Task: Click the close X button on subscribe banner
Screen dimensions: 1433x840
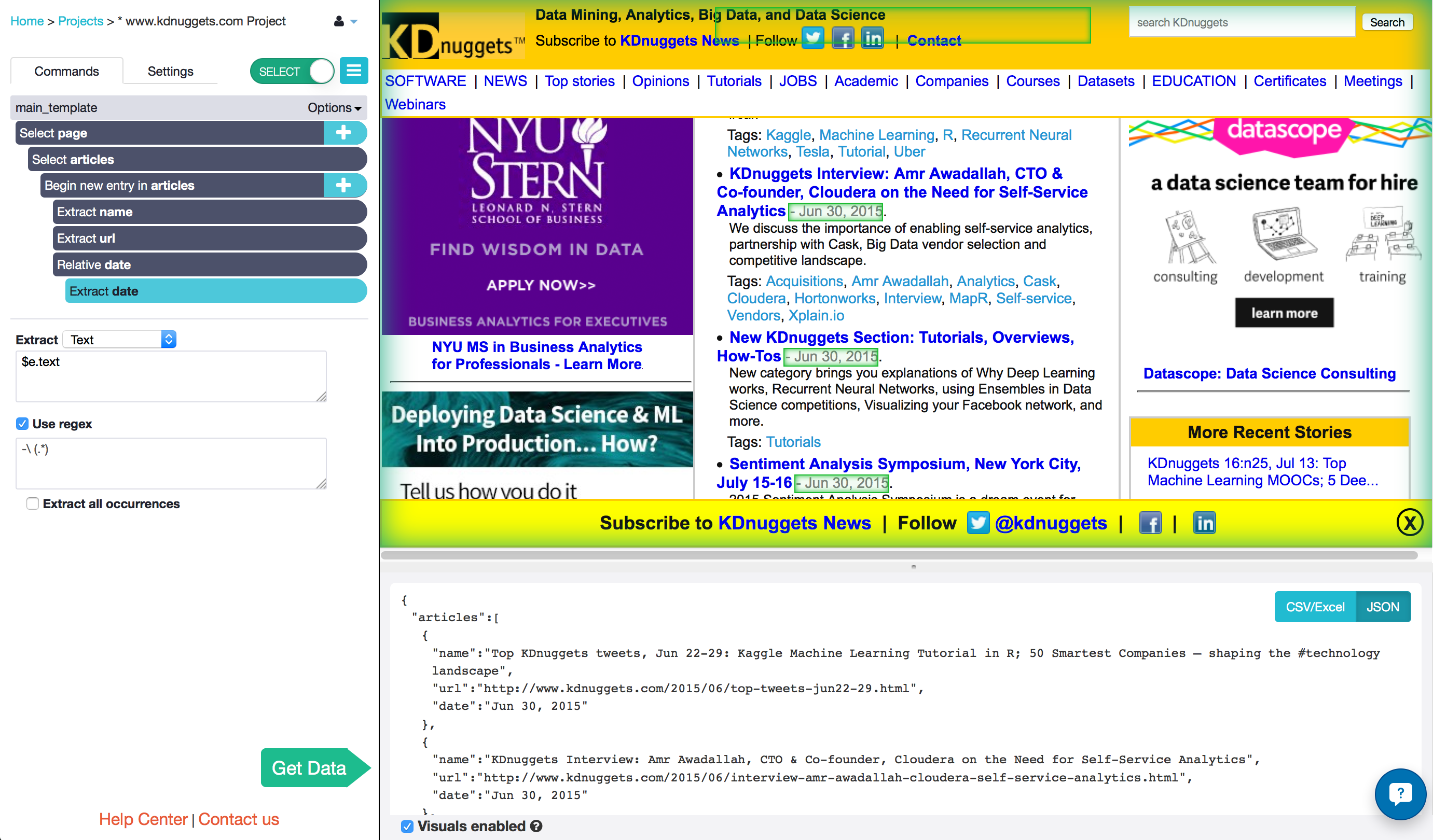Action: pyautogui.click(x=1410, y=521)
